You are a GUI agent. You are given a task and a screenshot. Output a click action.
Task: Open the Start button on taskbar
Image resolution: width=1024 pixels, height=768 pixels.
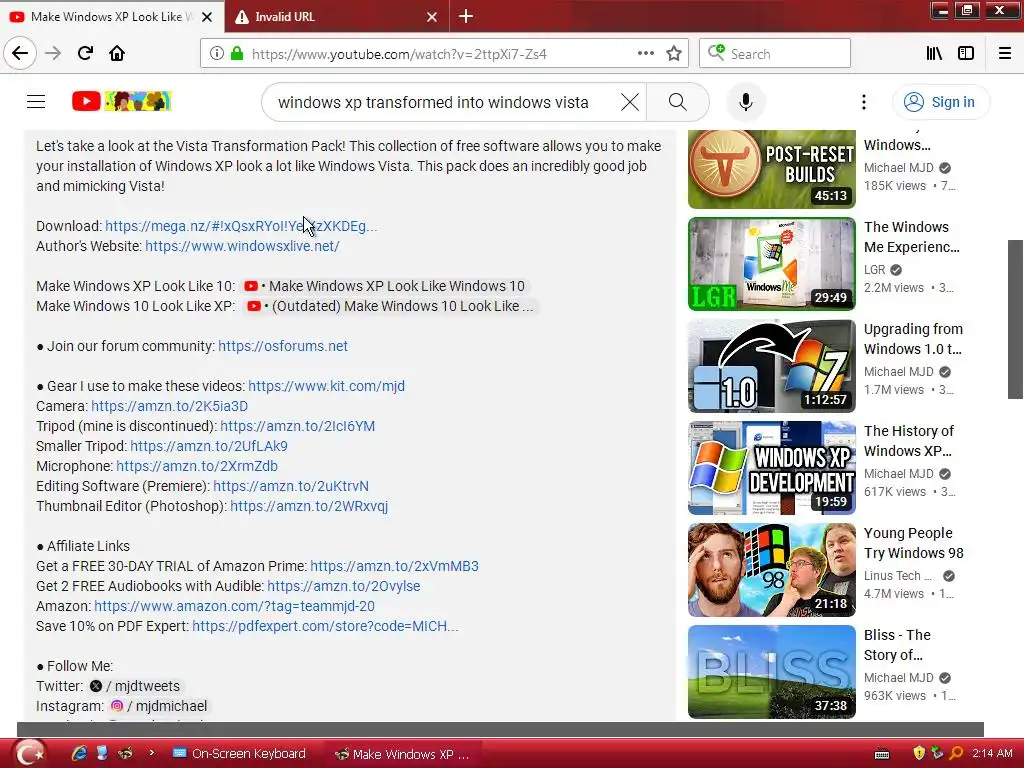29,754
